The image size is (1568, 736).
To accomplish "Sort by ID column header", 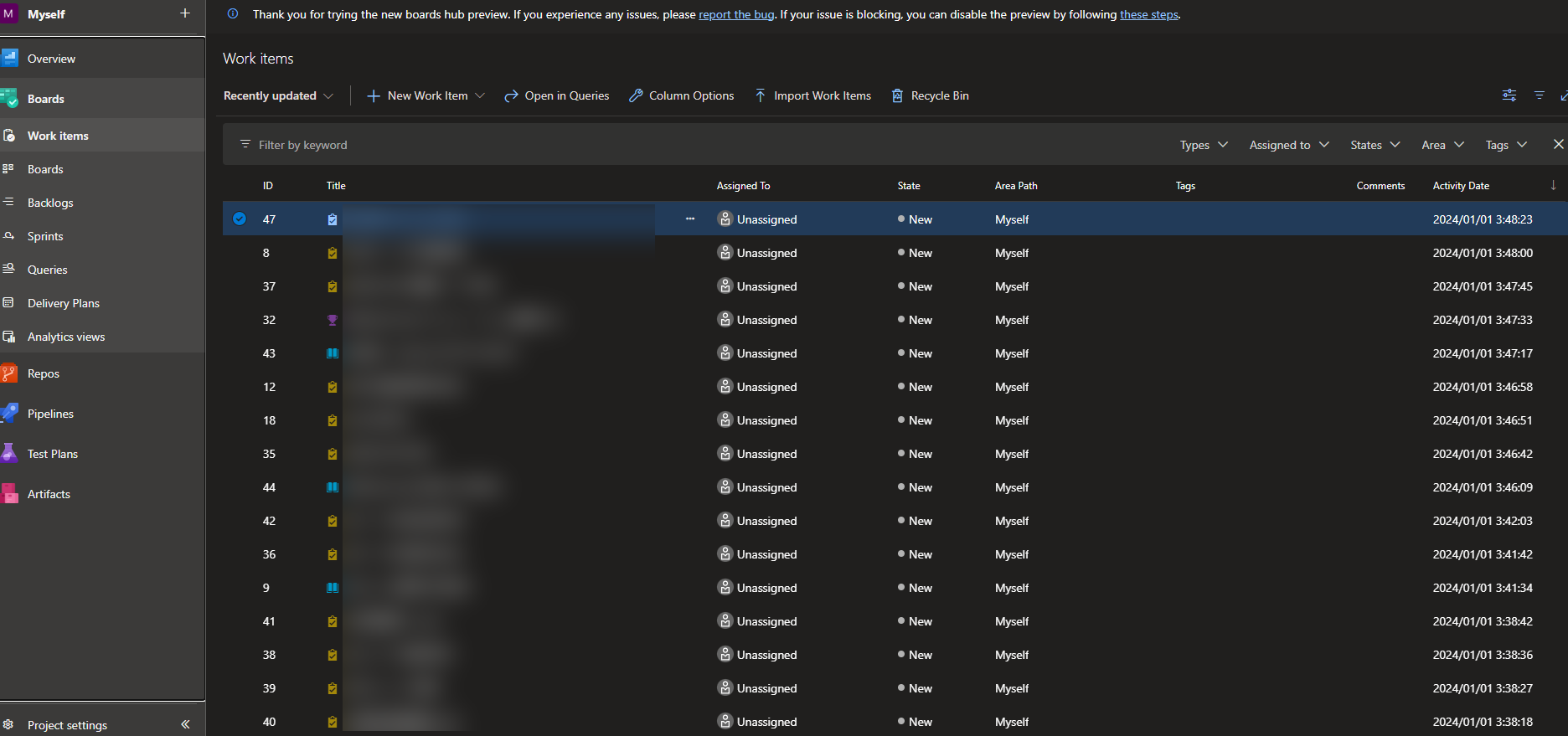I will pyautogui.click(x=268, y=186).
